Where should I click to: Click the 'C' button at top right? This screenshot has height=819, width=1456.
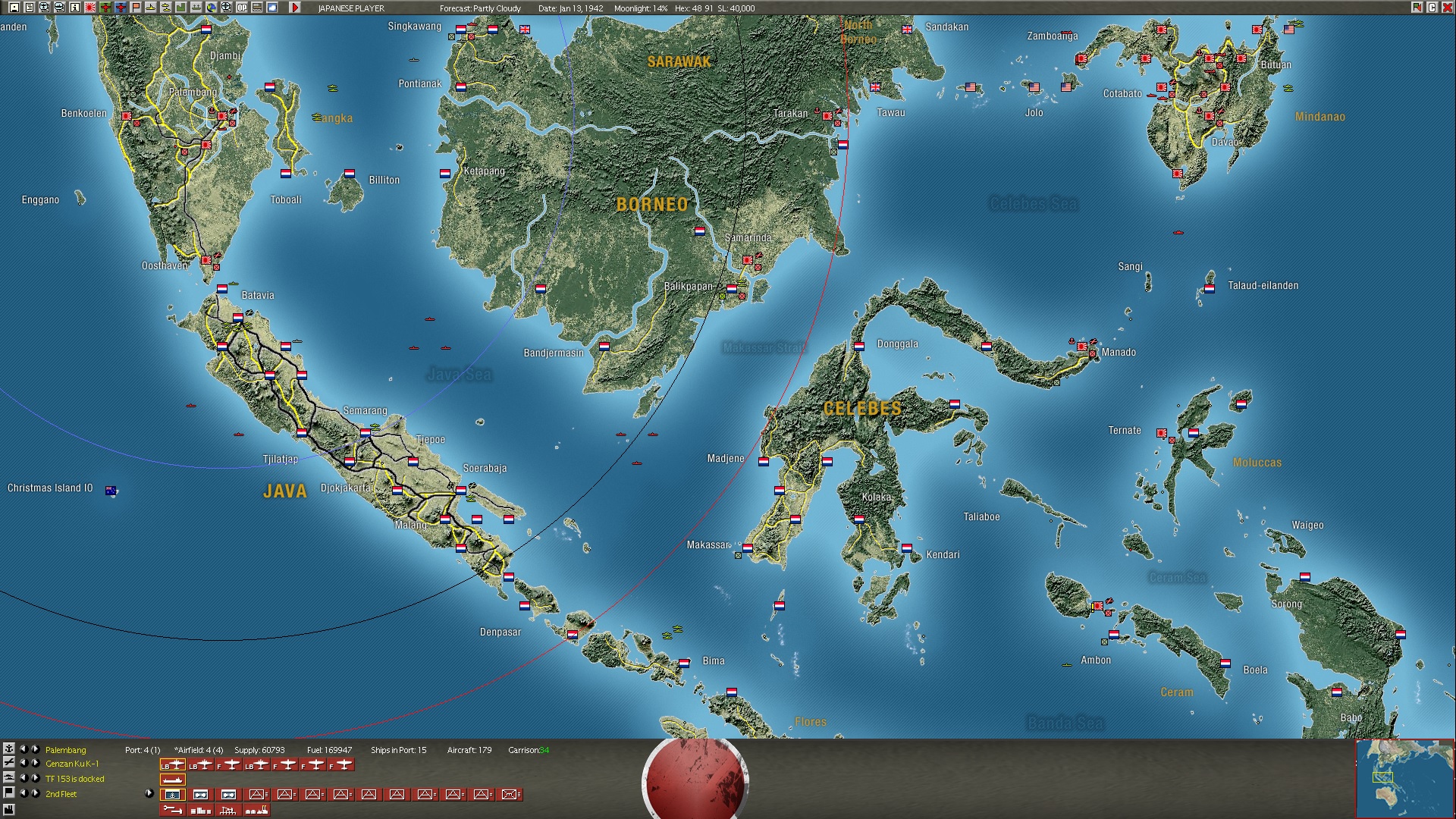click(1432, 8)
